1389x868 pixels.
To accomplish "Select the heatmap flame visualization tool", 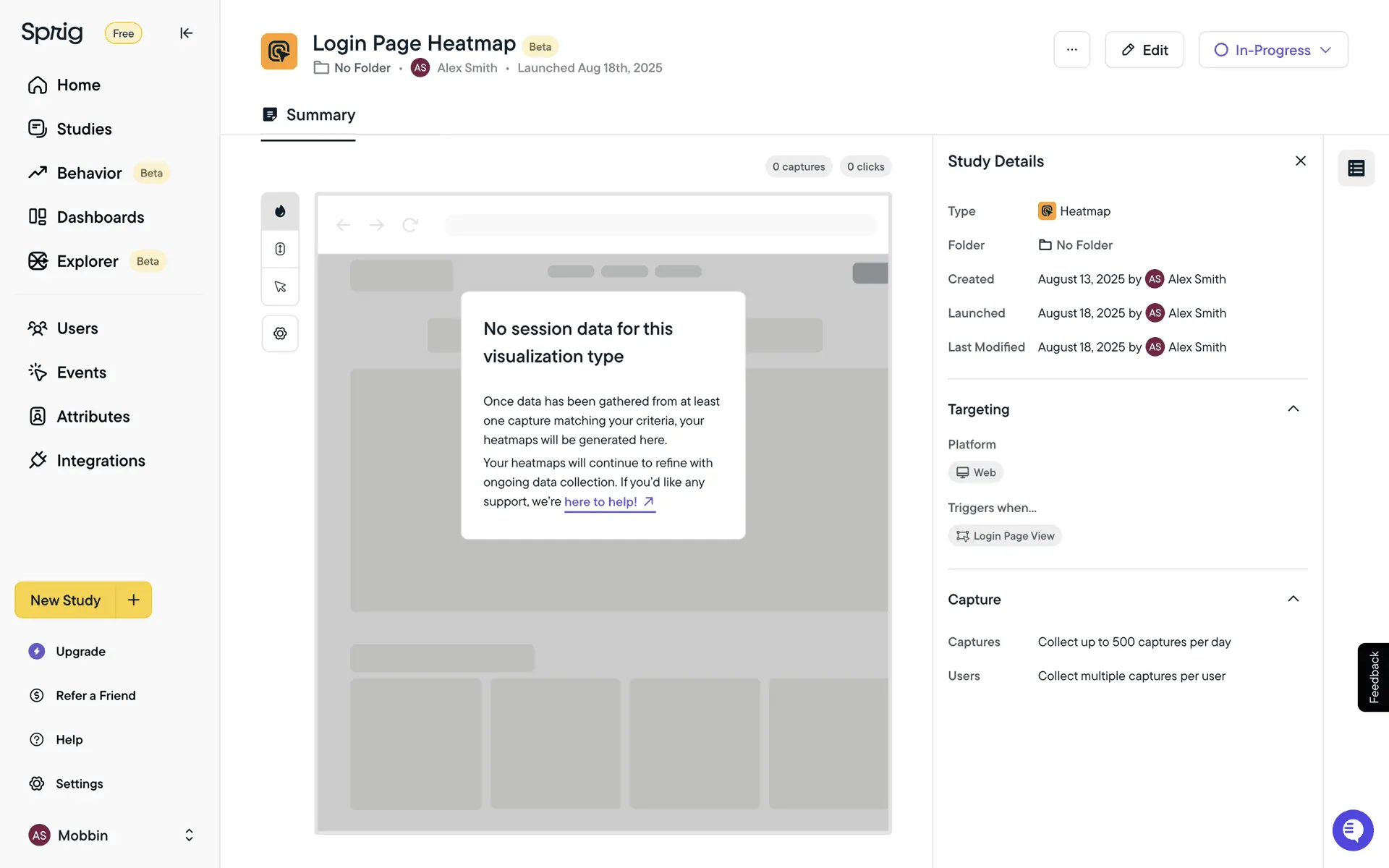I will coord(280,211).
